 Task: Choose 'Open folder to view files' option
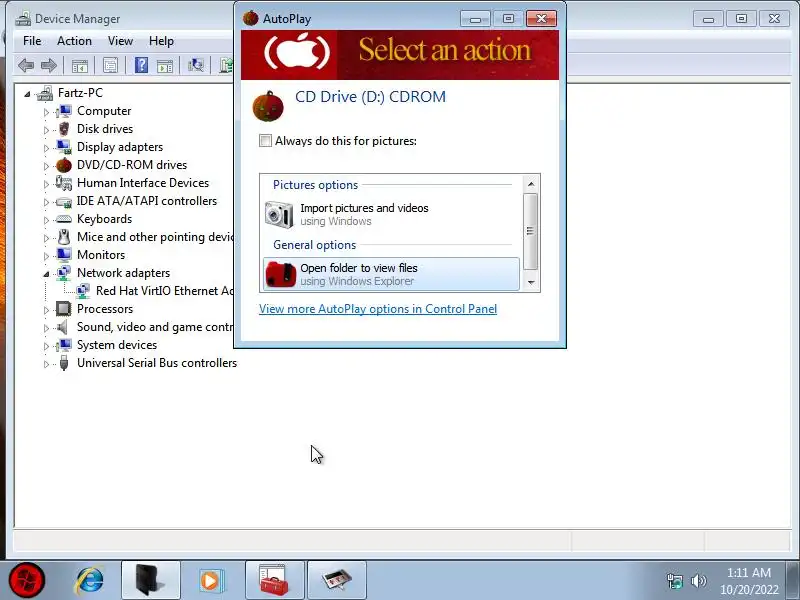[x=391, y=274]
